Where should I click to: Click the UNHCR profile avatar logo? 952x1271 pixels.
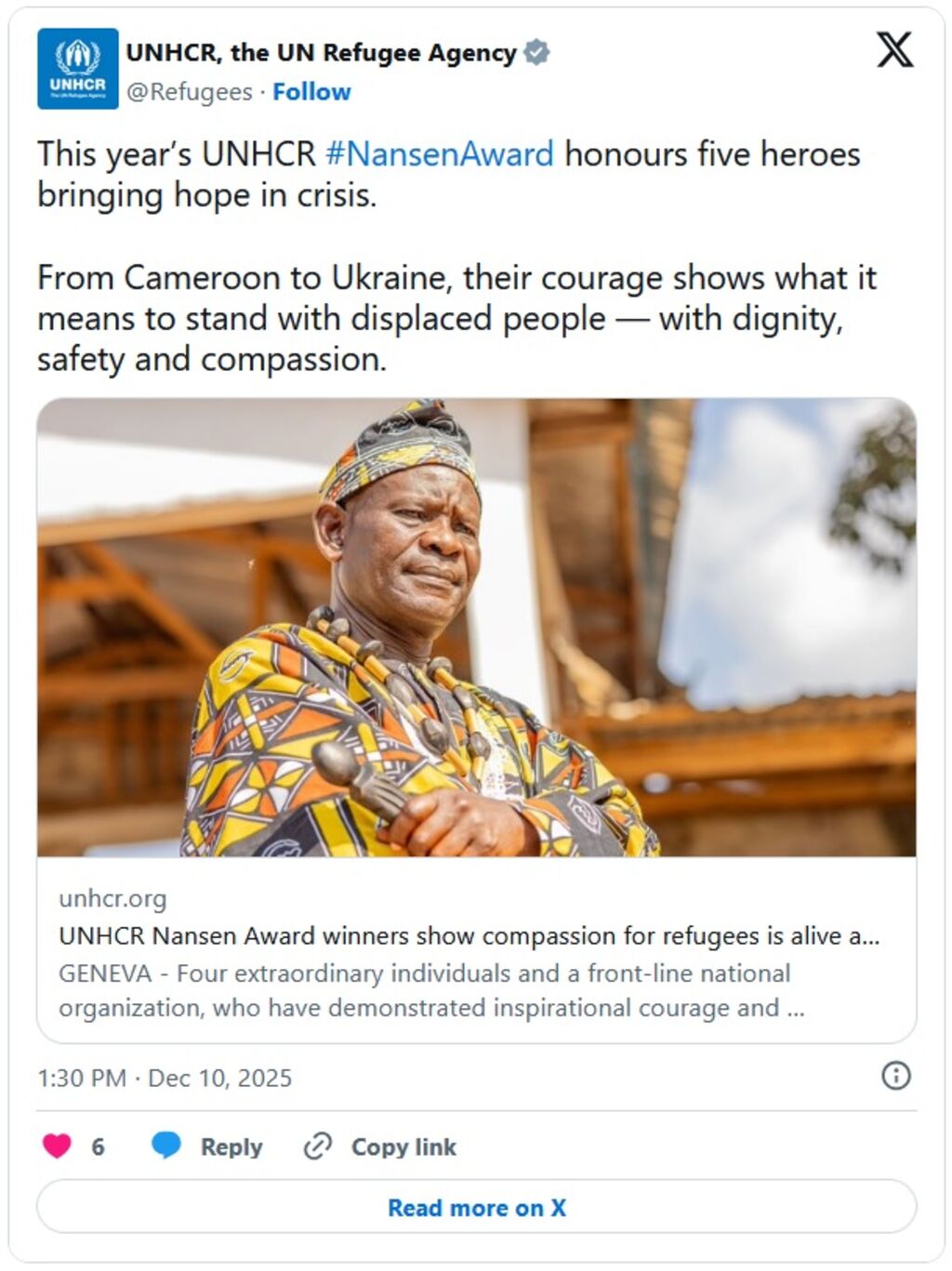click(77, 69)
